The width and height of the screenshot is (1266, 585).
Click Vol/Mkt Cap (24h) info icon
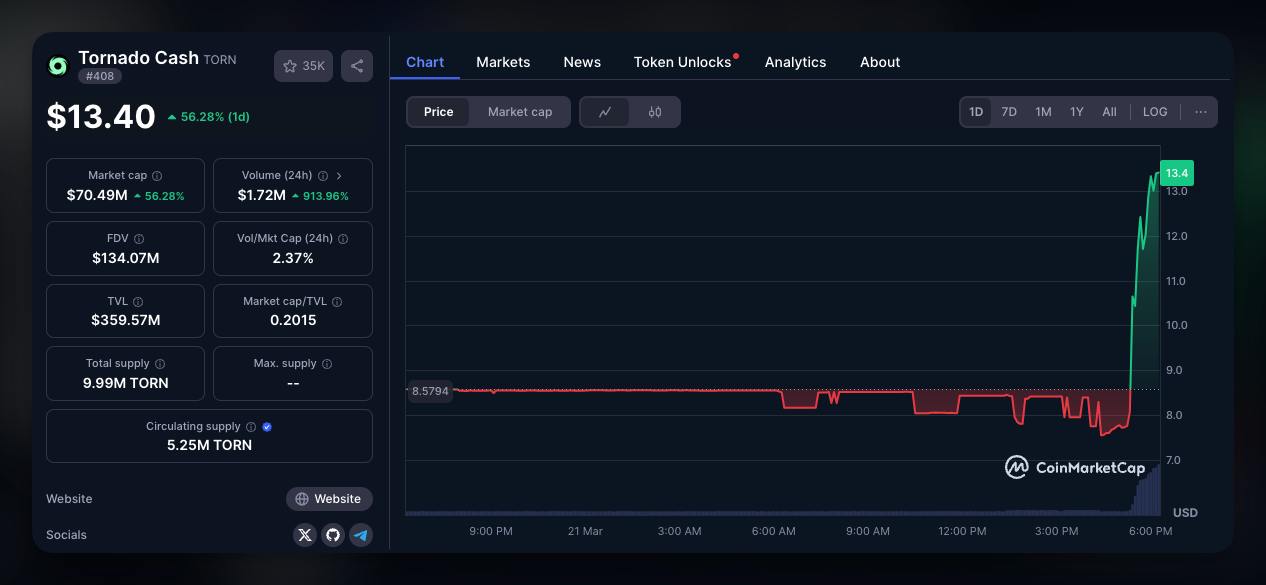click(343, 239)
